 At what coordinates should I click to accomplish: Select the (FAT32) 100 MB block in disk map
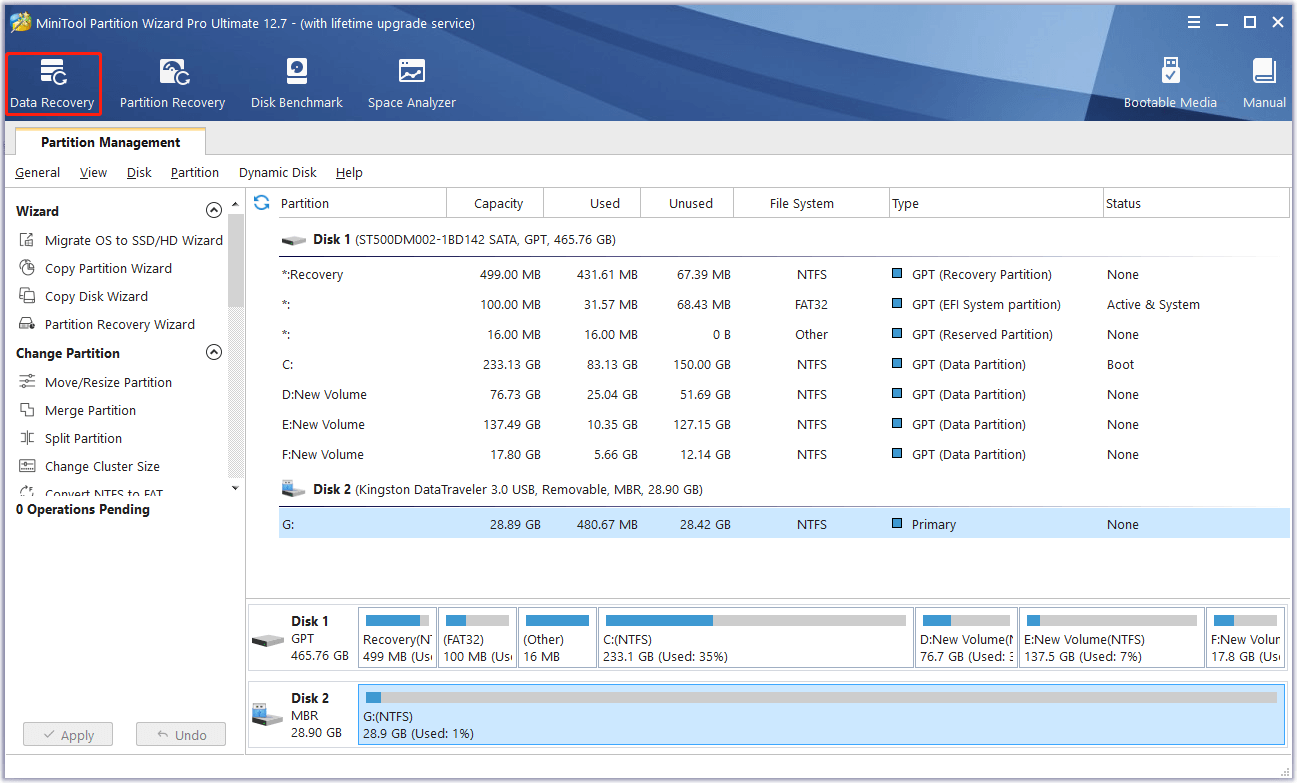click(x=478, y=638)
